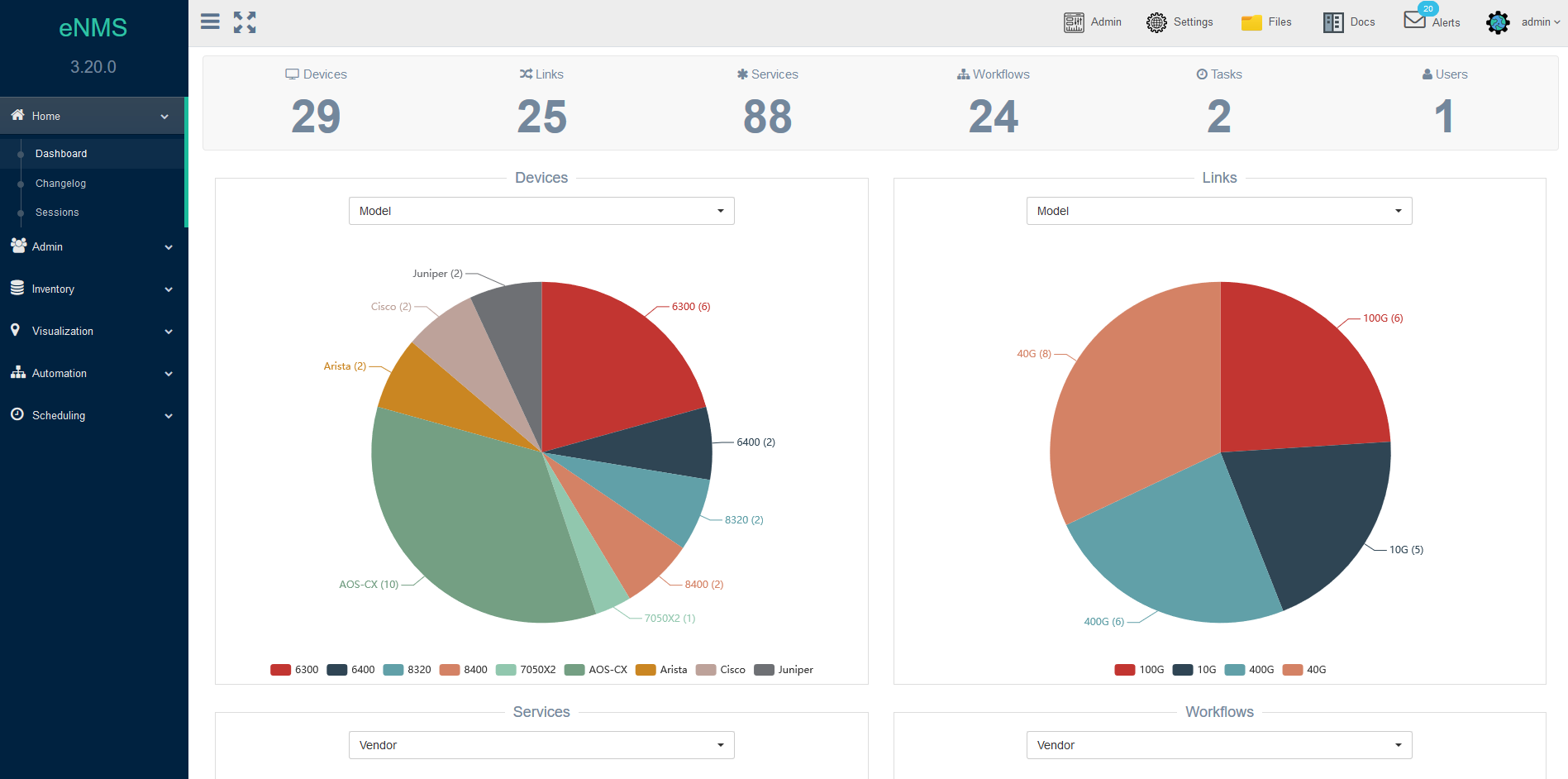Open the Scheduling menu label

point(59,416)
